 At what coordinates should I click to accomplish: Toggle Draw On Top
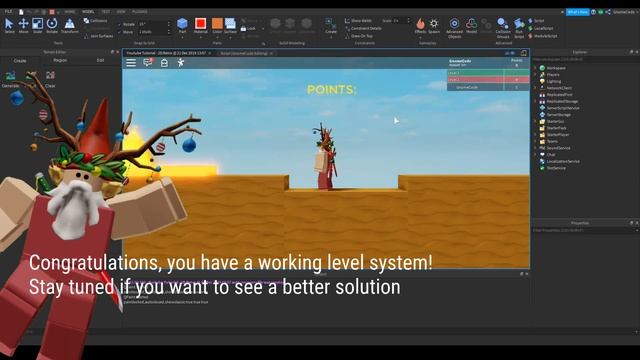(x=359, y=36)
